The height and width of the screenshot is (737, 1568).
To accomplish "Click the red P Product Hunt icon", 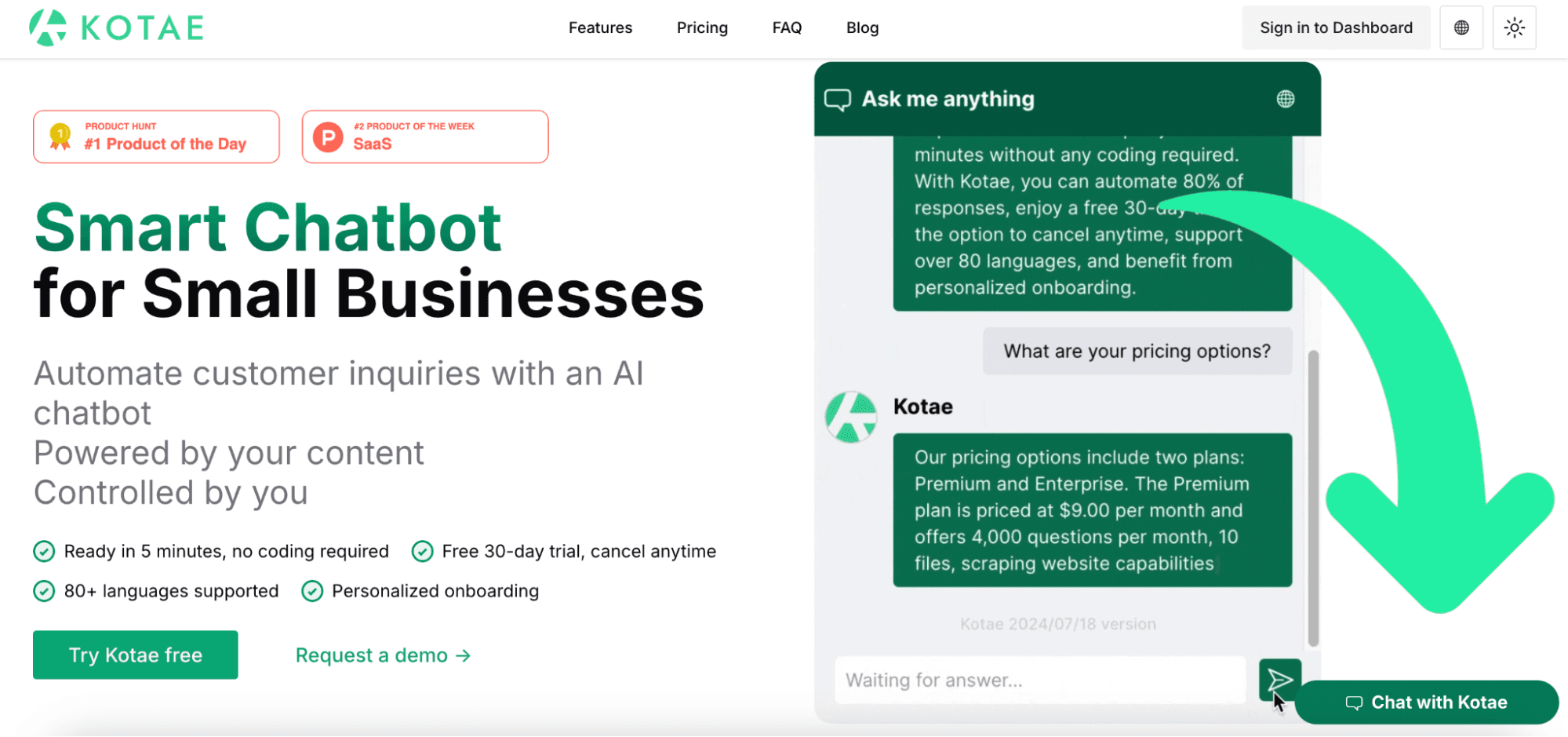I will [x=328, y=137].
